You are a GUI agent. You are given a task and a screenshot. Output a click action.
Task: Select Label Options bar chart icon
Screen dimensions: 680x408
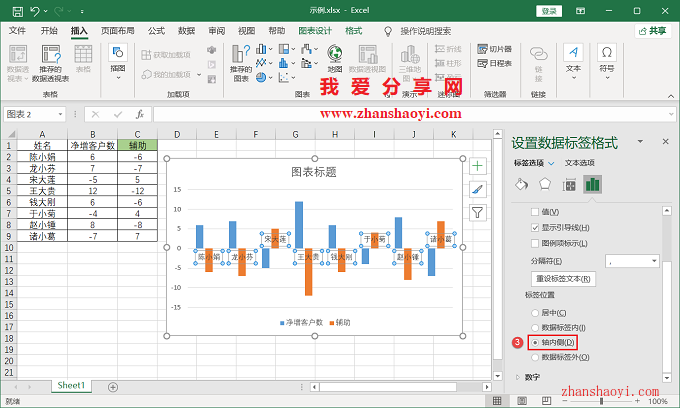[592, 185]
